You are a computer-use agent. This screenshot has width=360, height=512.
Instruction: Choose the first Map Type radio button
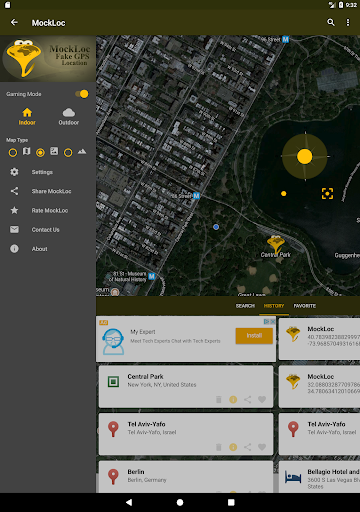(13, 153)
